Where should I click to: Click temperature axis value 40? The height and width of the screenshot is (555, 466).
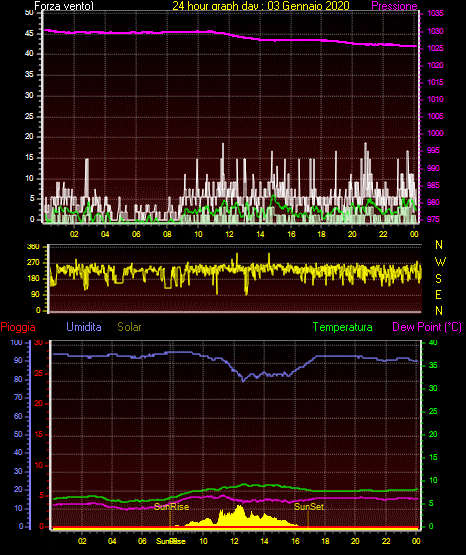[433, 343]
